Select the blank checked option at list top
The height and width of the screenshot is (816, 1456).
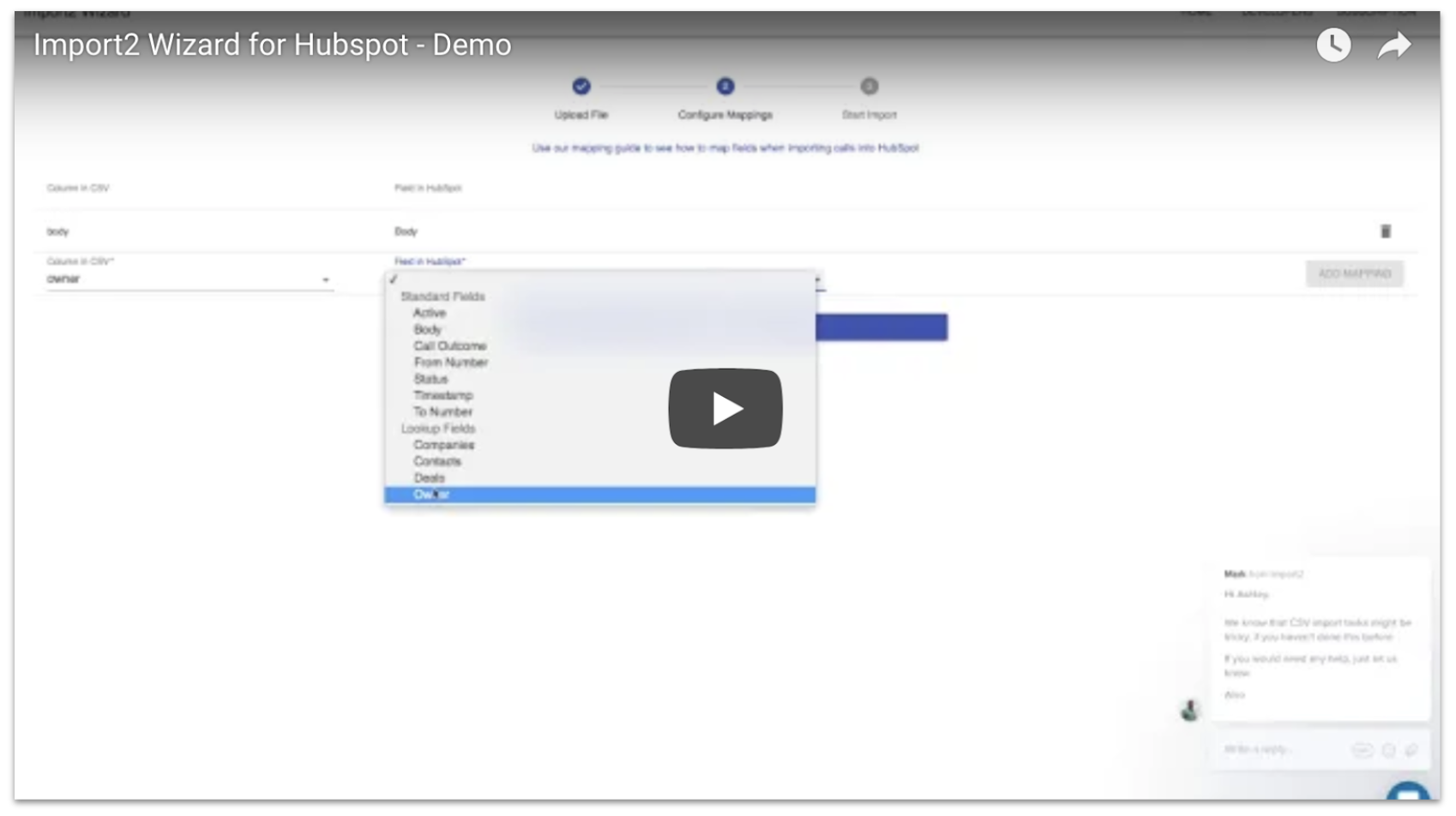(600, 279)
